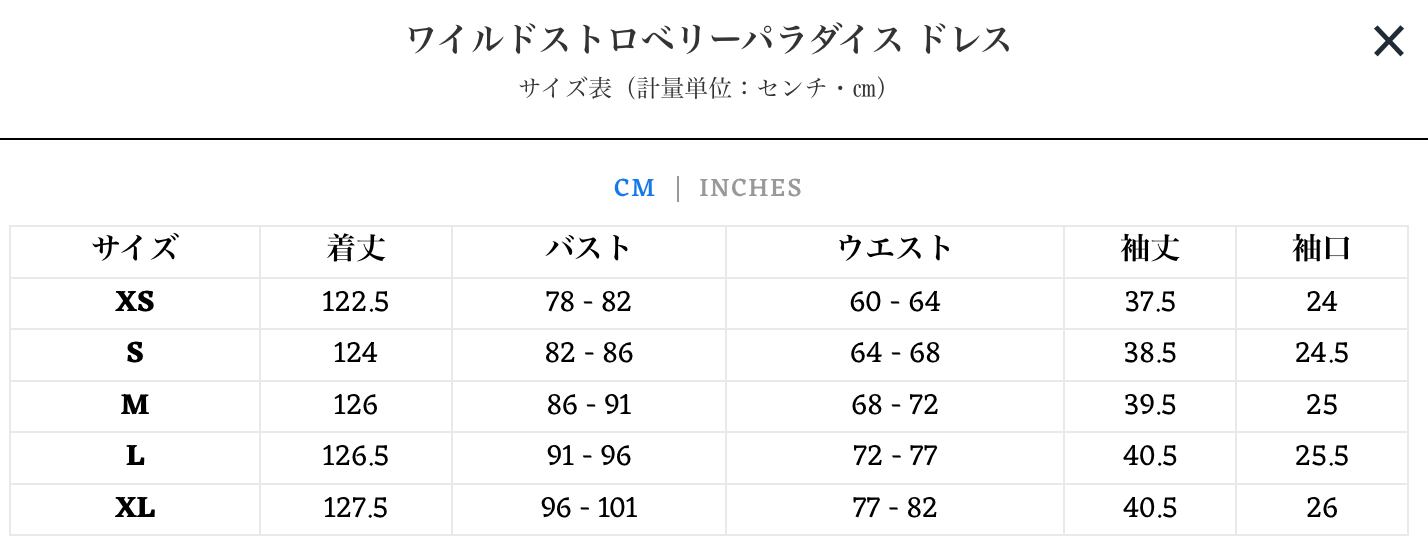
Task: Click the 122.5 length cell
Action: click(356, 301)
